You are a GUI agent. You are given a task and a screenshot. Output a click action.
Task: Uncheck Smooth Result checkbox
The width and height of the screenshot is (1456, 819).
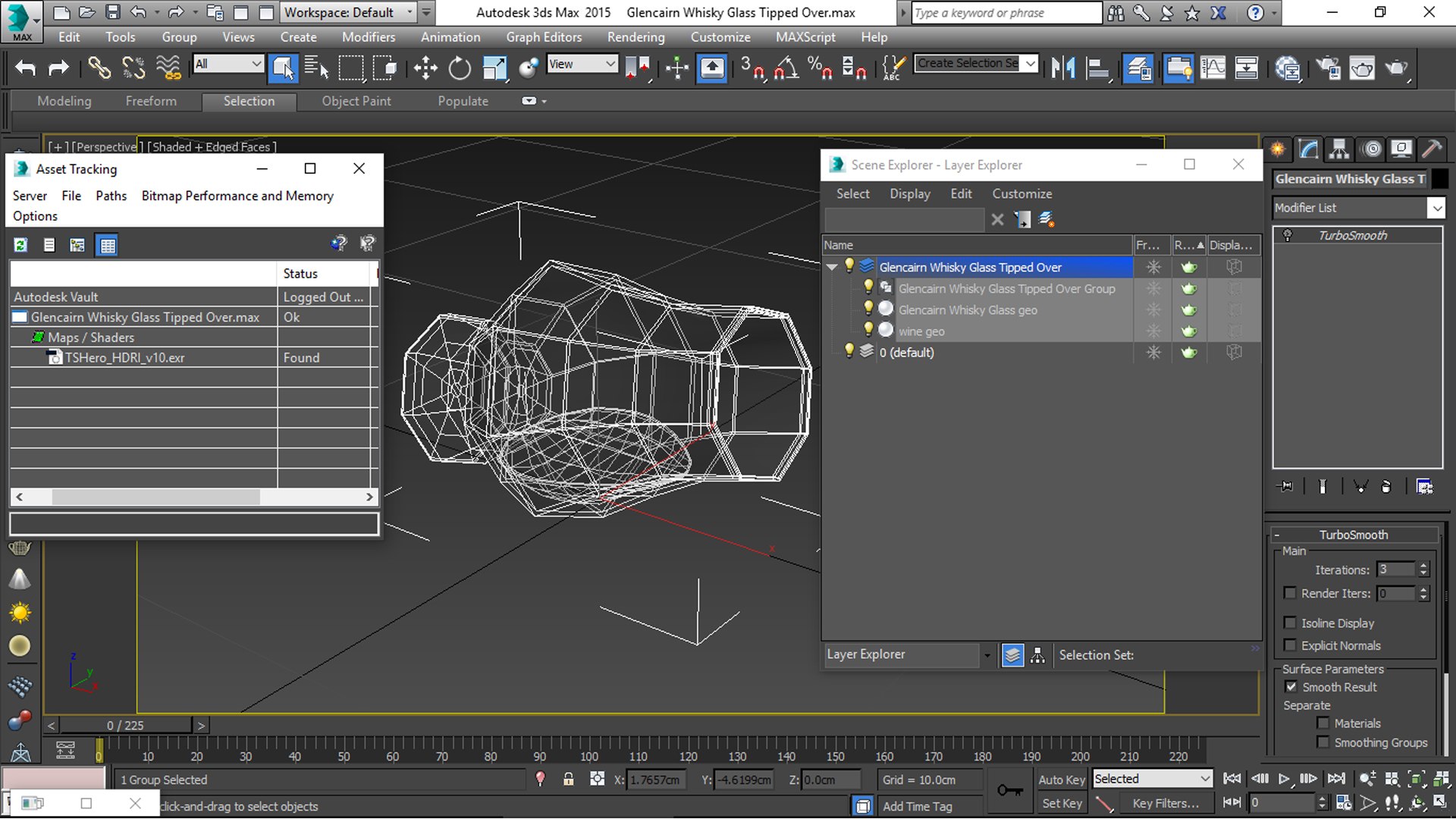tap(1291, 687)
